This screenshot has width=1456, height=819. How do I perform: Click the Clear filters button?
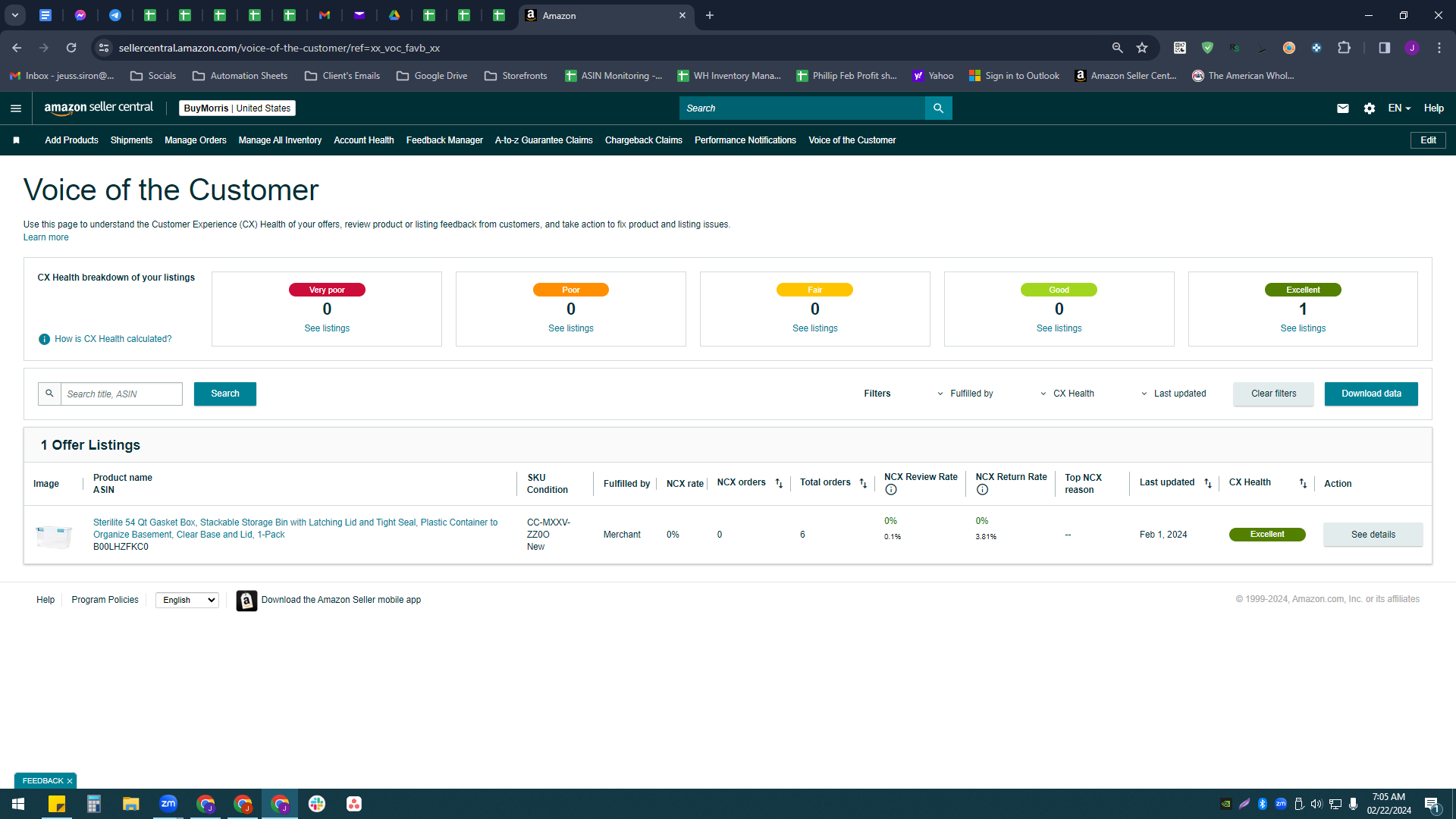pos(1273,394)
